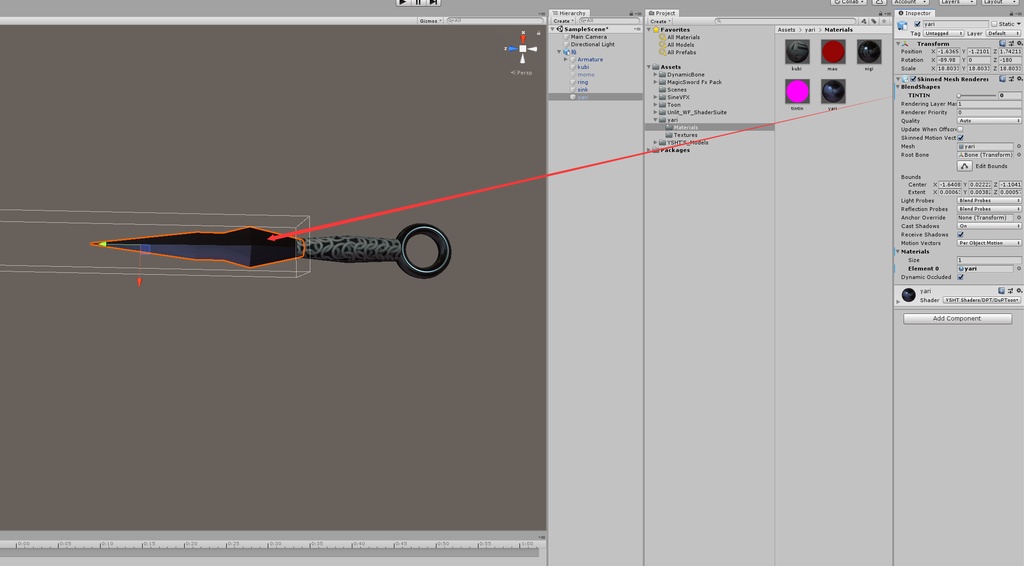Select ring object in Hierarchy

583,82
